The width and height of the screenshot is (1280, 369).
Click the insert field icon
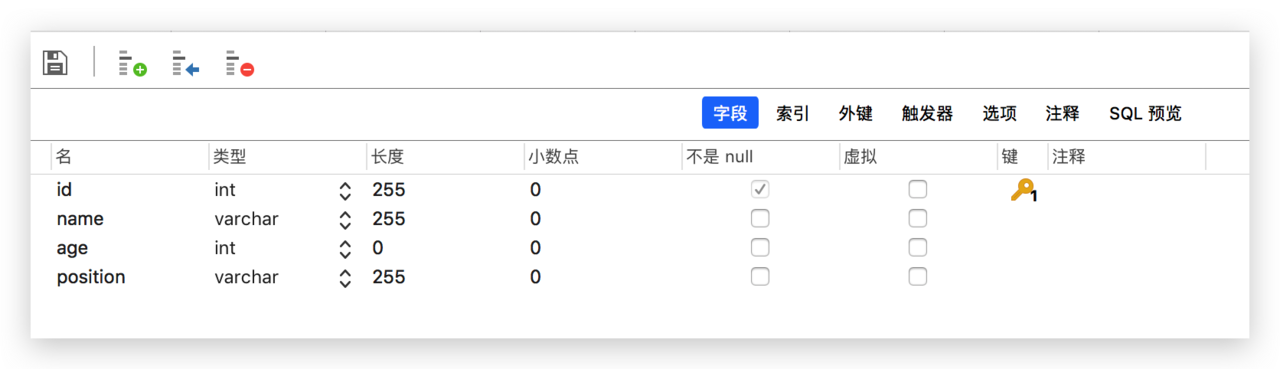pos(185,64)
